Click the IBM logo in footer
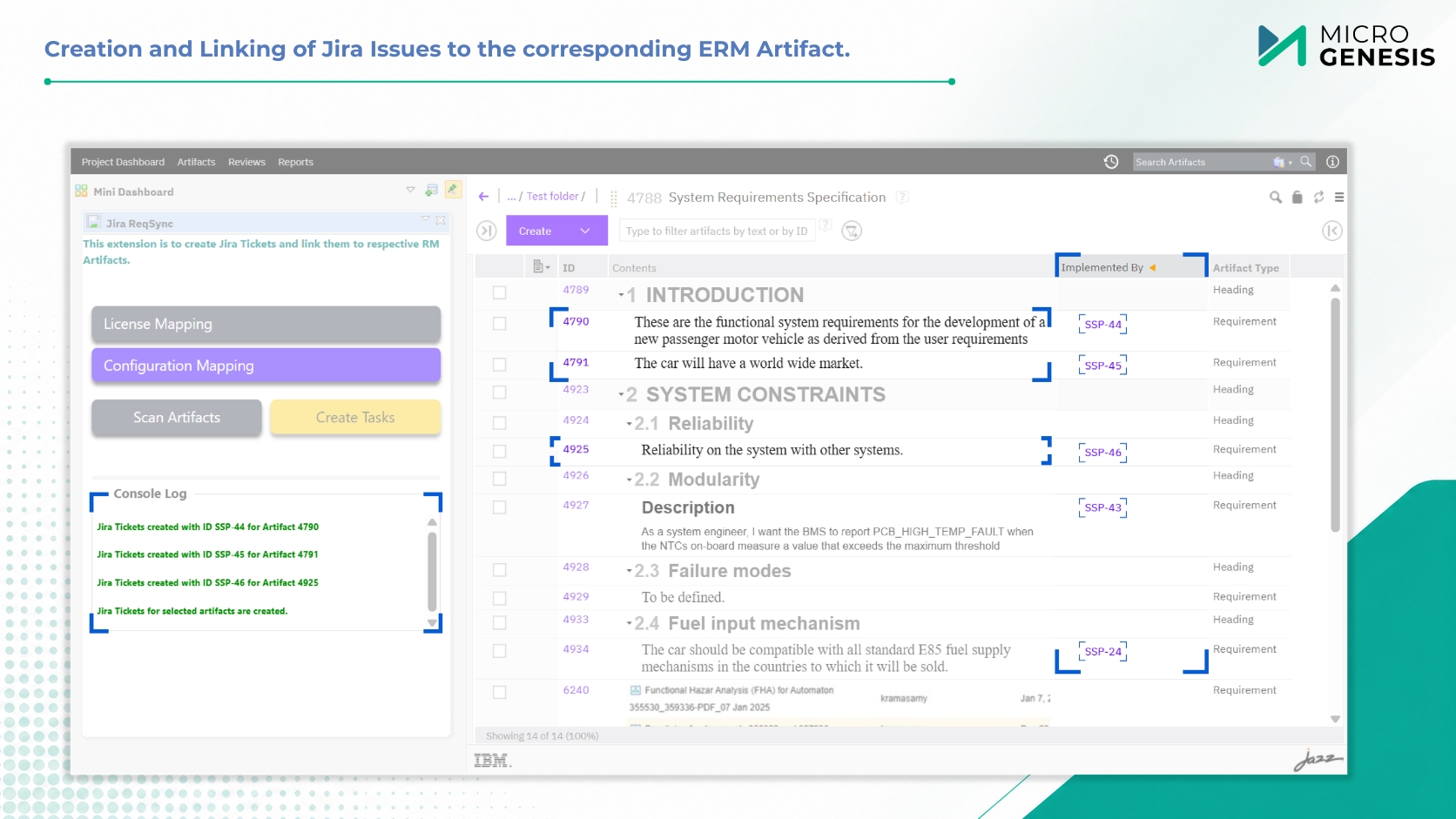Screen dimensions: 1456x819 493,761
